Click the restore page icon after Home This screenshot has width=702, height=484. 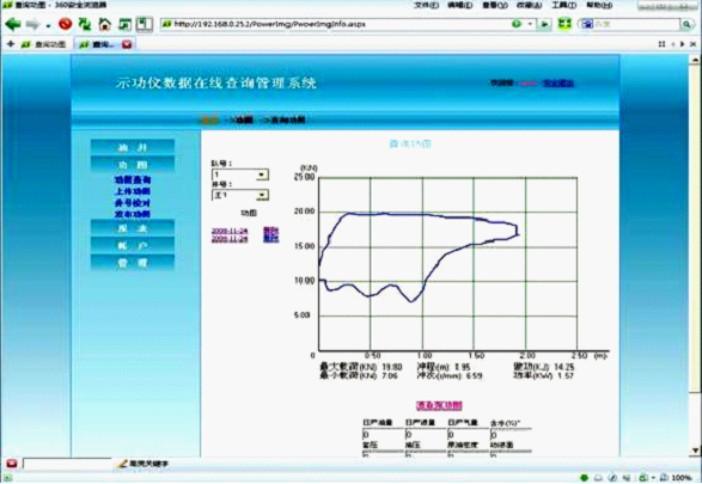point(124,24)
